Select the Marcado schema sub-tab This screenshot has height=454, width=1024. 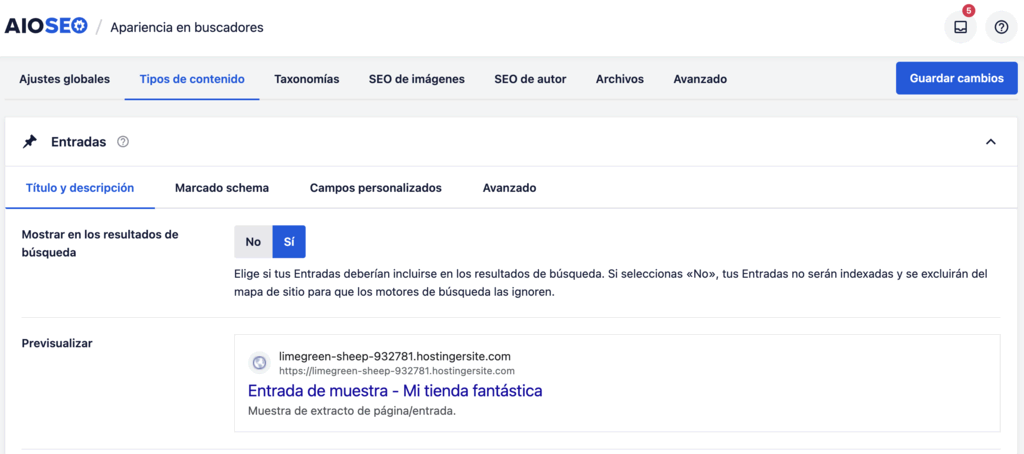221,187
